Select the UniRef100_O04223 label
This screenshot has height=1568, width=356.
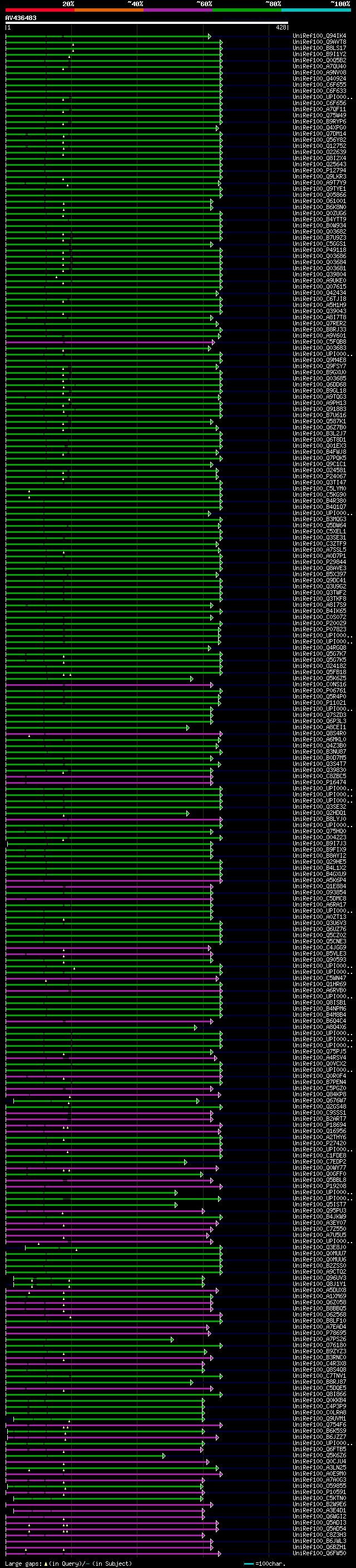click(x=319, y=838)
